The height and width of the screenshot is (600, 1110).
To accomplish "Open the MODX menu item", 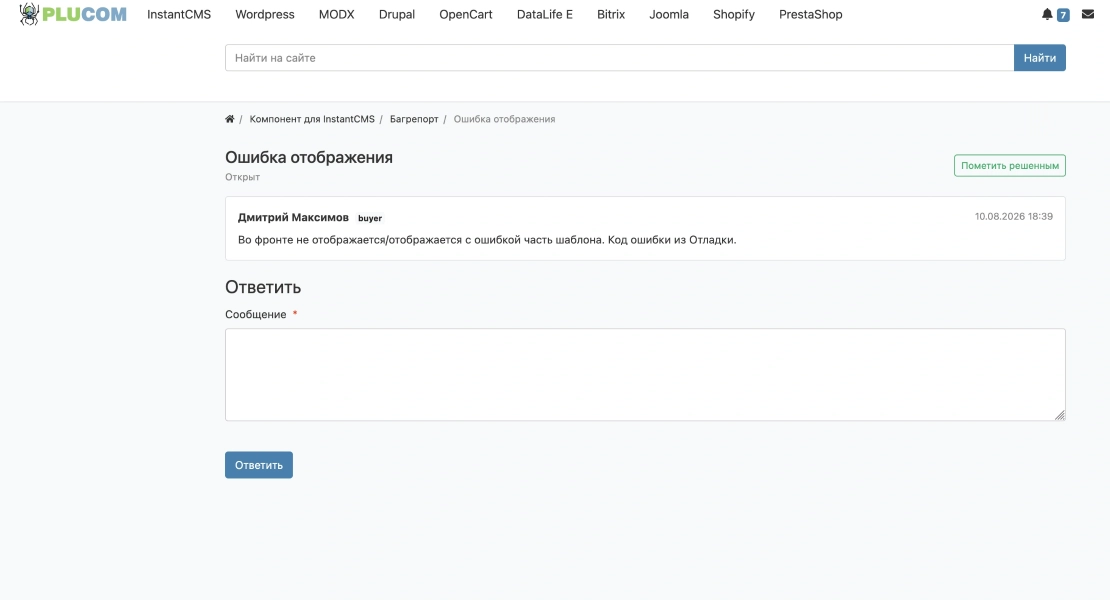I will click(x=336, y=14).
